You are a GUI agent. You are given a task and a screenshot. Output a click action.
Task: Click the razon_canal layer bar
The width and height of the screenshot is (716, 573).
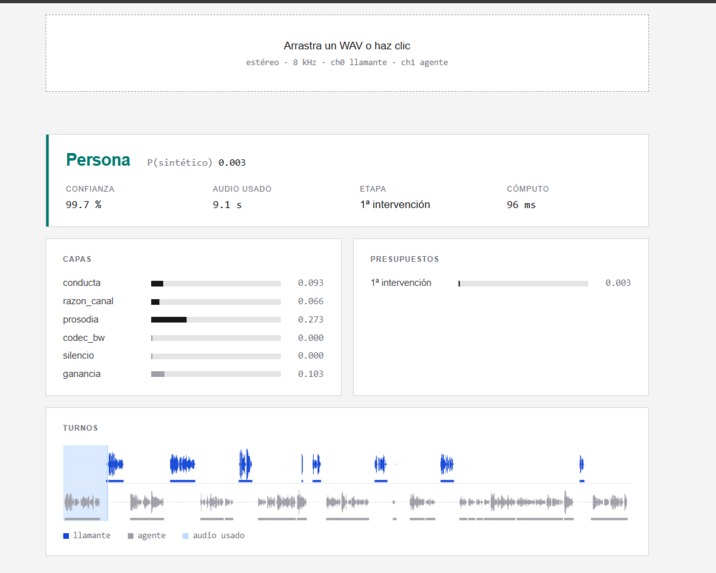216,302
